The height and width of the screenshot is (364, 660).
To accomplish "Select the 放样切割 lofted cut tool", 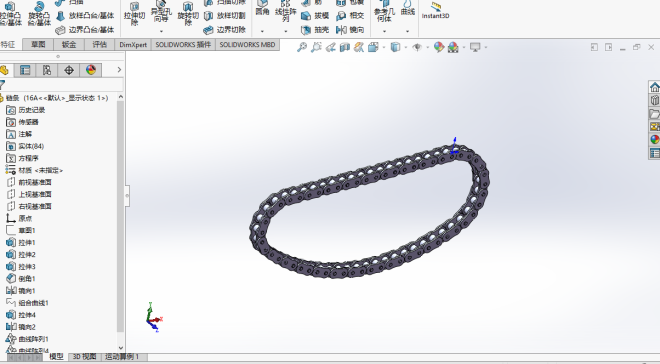I will coord(225,16).
